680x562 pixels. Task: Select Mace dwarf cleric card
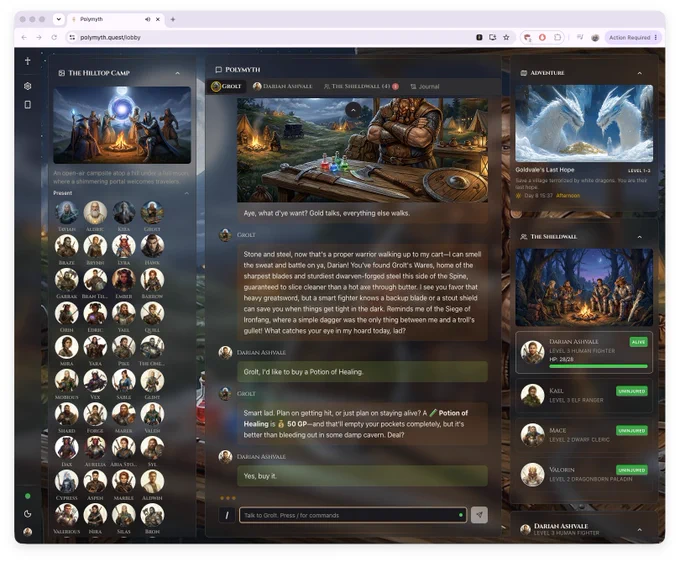click(x=584, y=435)
